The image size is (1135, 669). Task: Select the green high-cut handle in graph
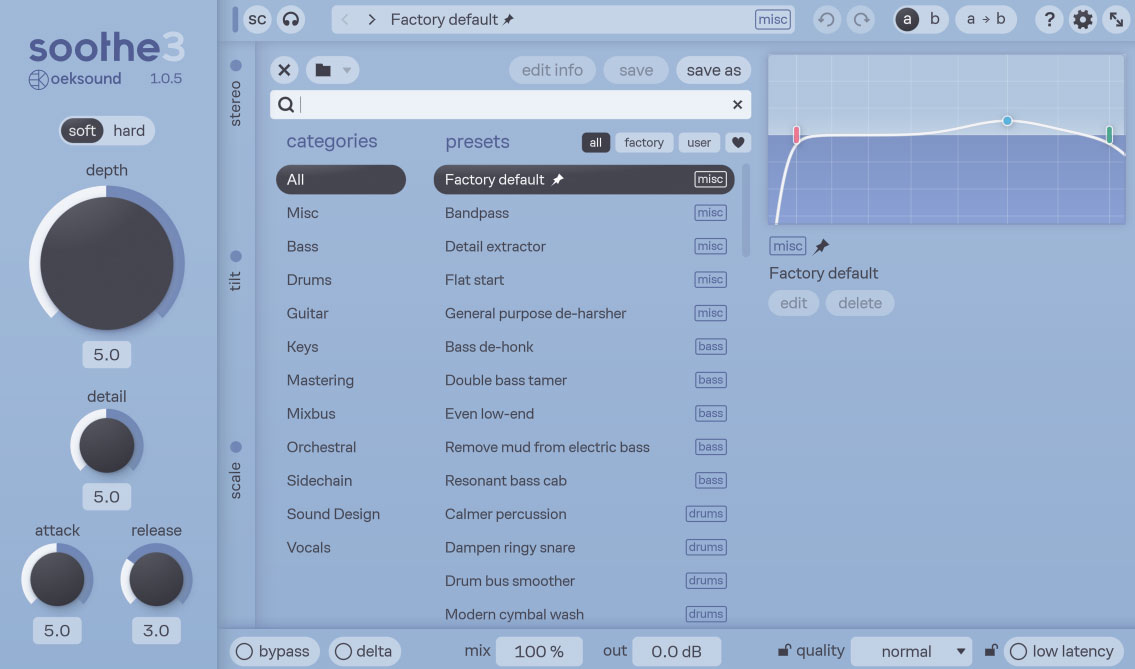(x=1109, y=134)
